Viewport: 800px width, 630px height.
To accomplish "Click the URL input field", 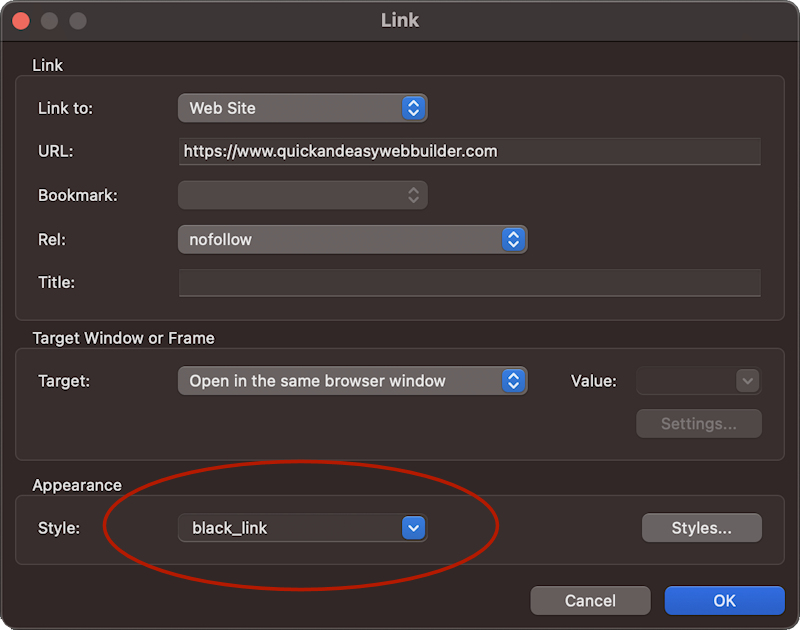I will pyautogui.click(x=469, y=151).
